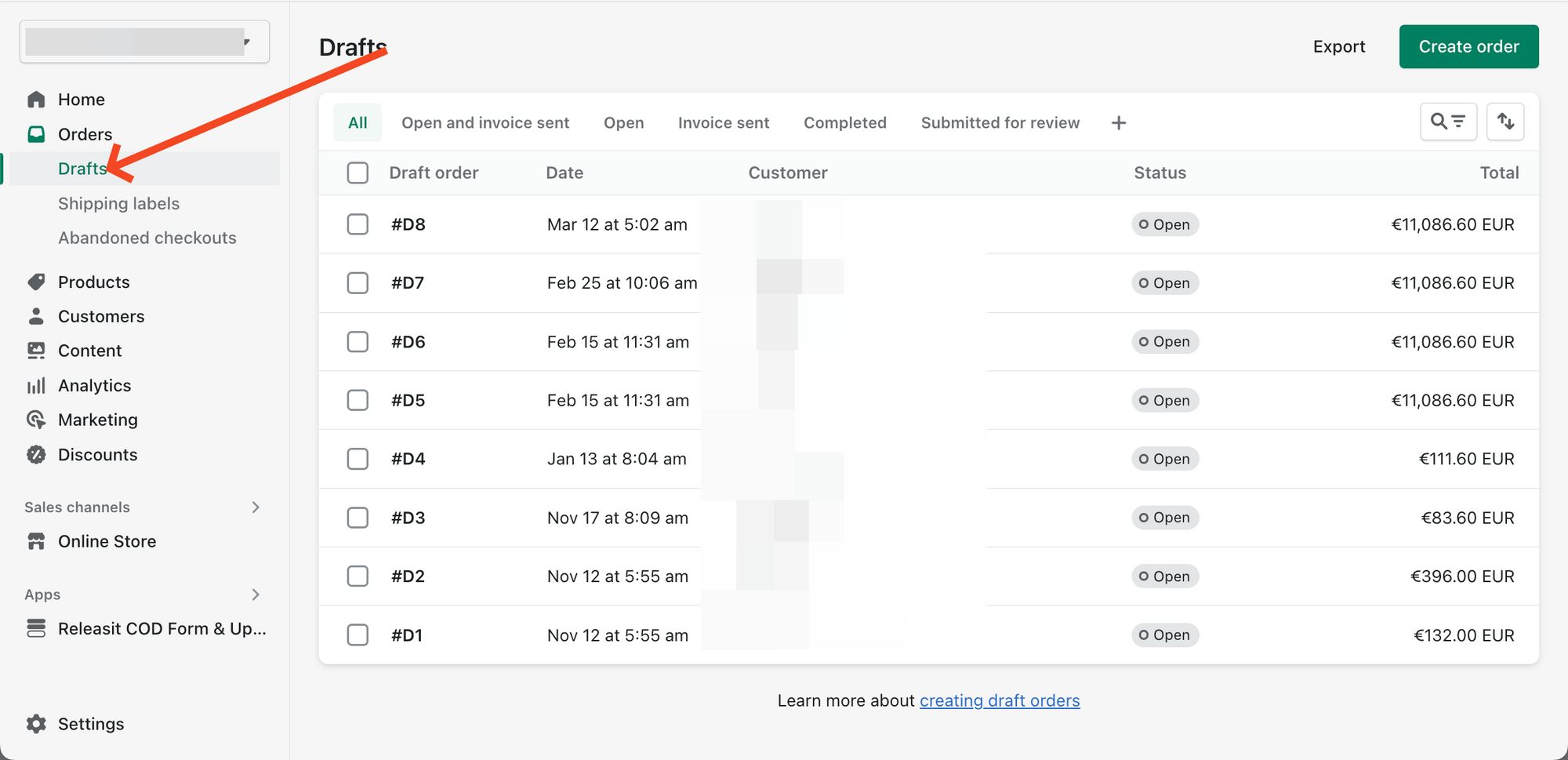This screenshot has height=760, width=1568.
Task: Select Drafts in the sidebar
Action: (x=144, y=169)
